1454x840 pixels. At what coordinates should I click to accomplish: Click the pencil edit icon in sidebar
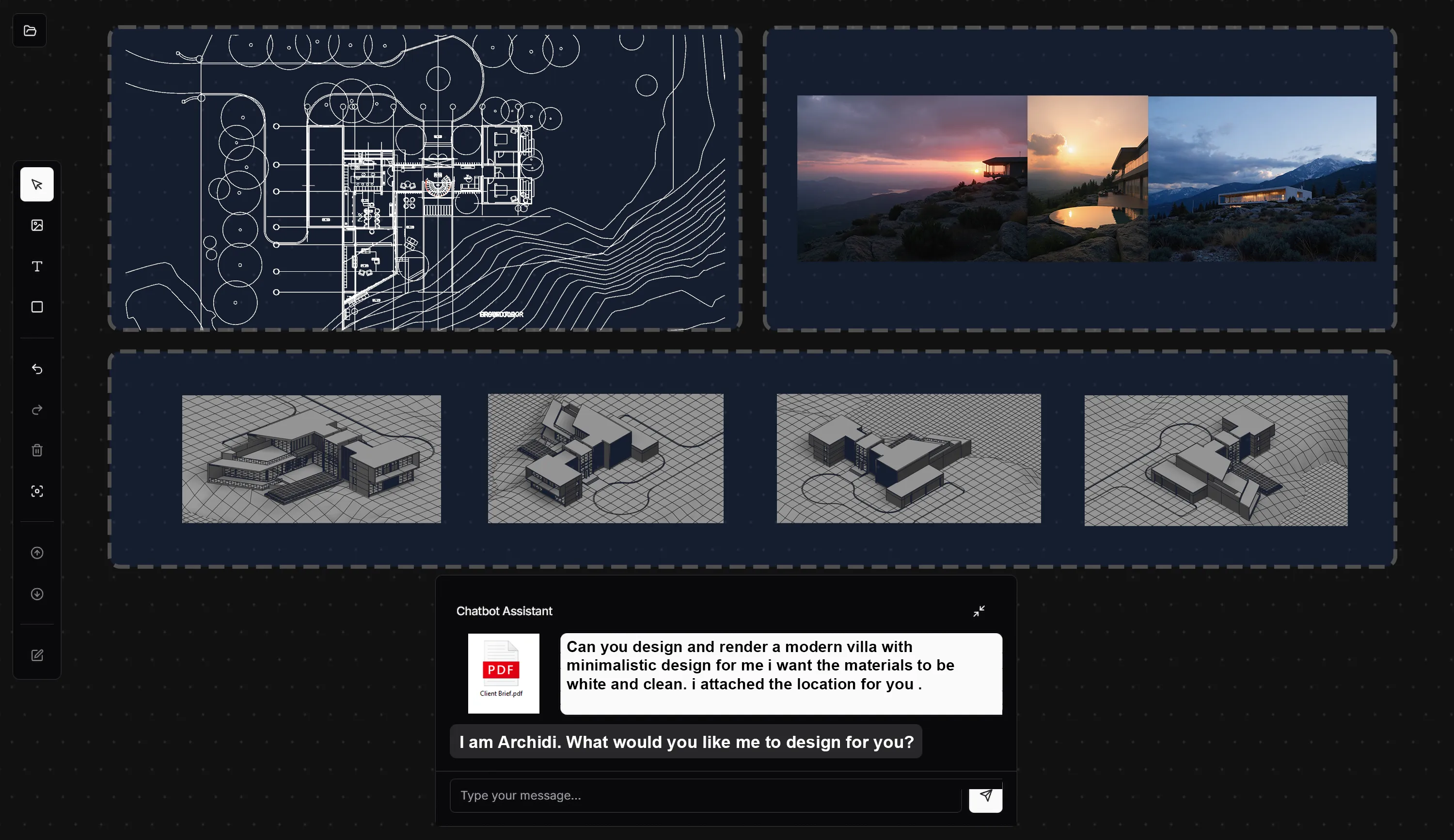coord(37,655)
